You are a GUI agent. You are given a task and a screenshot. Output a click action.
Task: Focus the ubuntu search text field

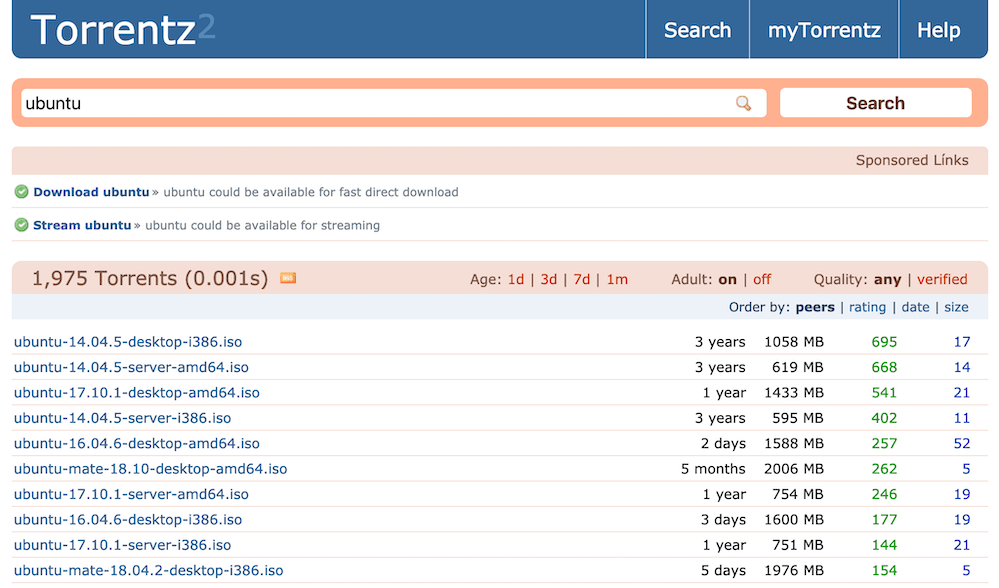[375, 103]
